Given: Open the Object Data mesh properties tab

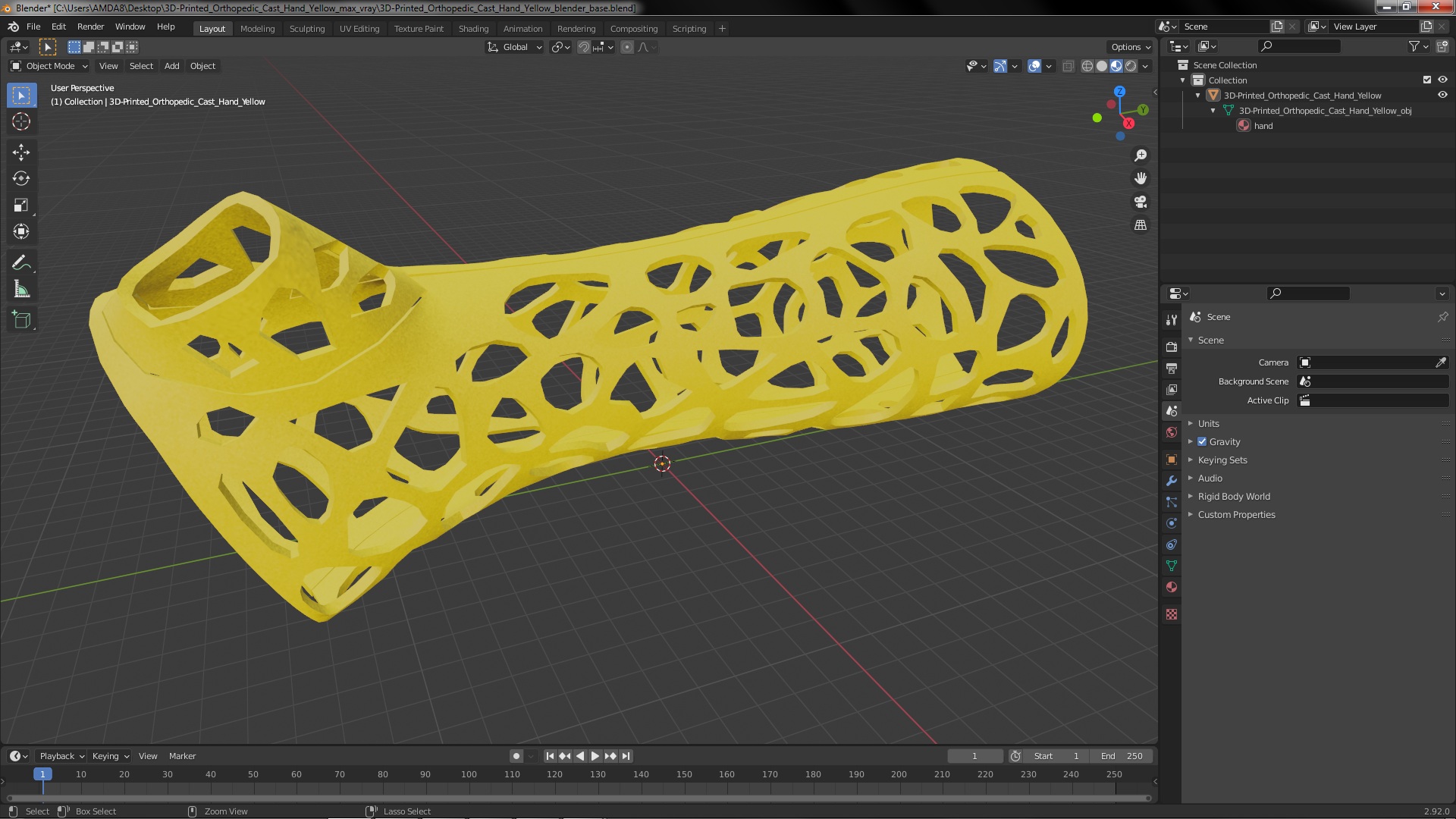Looking at the screenshot, I should pyautogui.click(x=1172, y=566).
